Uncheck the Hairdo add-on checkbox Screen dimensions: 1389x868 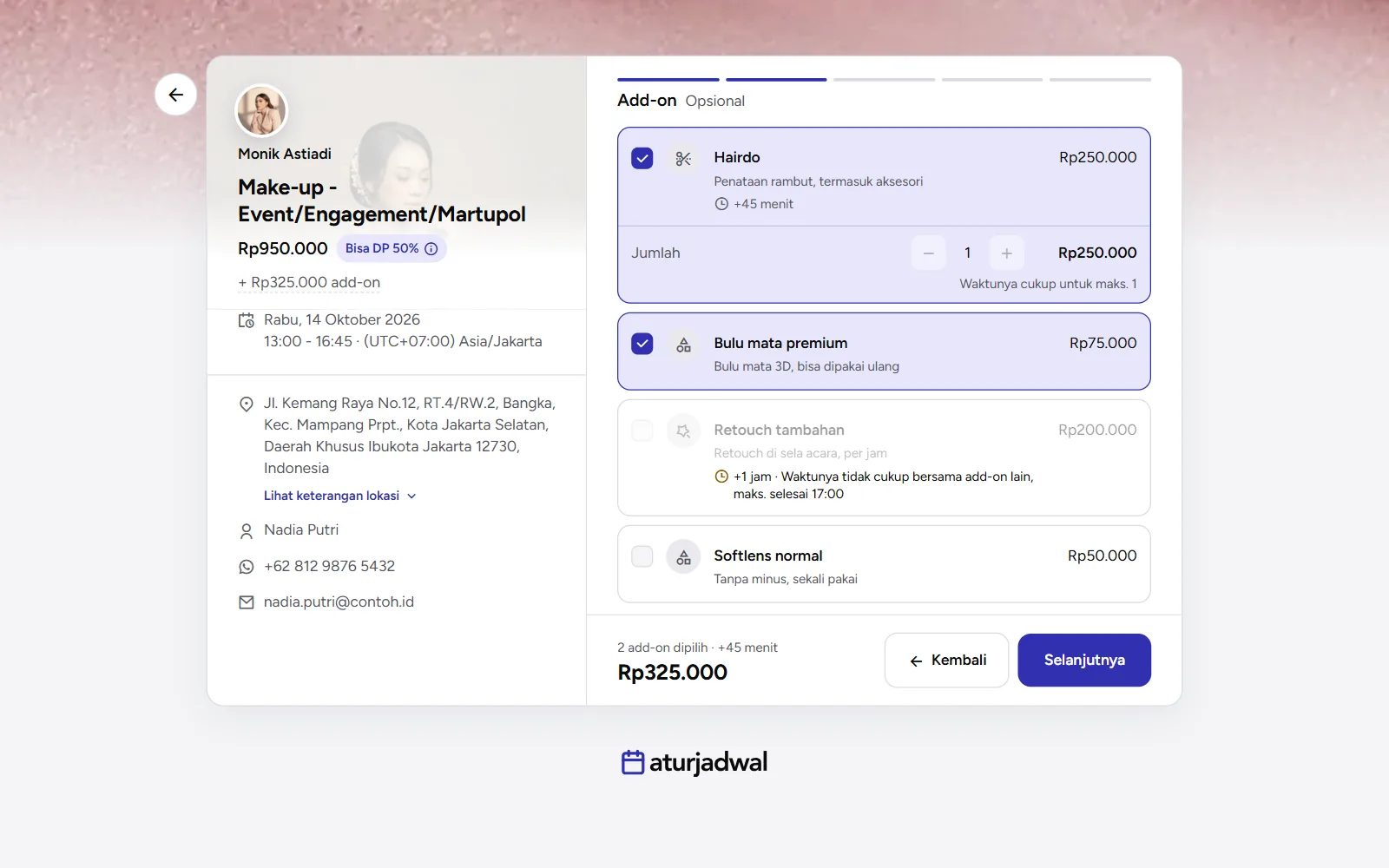(642, 158)
